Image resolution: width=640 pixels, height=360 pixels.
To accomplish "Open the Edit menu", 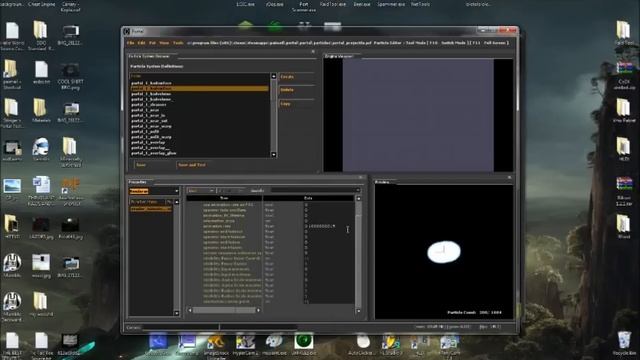I will (142, 43).
